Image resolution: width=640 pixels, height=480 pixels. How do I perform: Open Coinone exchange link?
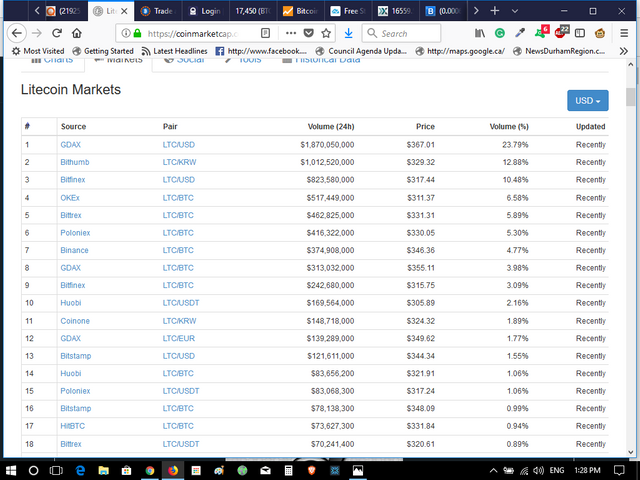coord(75,321)
